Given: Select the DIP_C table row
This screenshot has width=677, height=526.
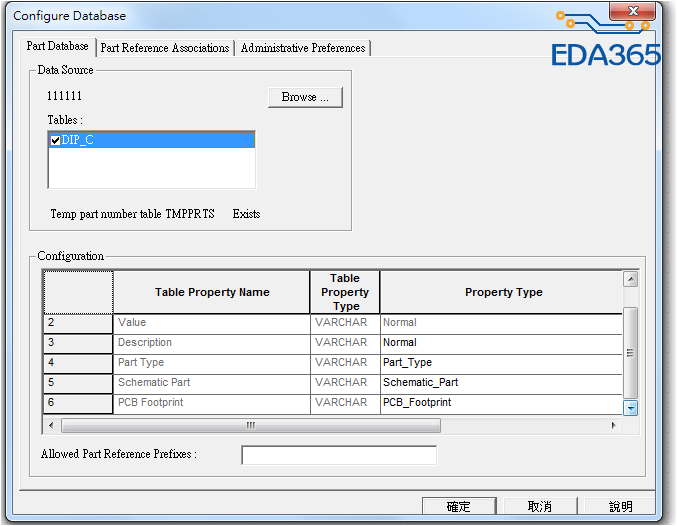Looking at the screenshot, I should coord(152,140).
